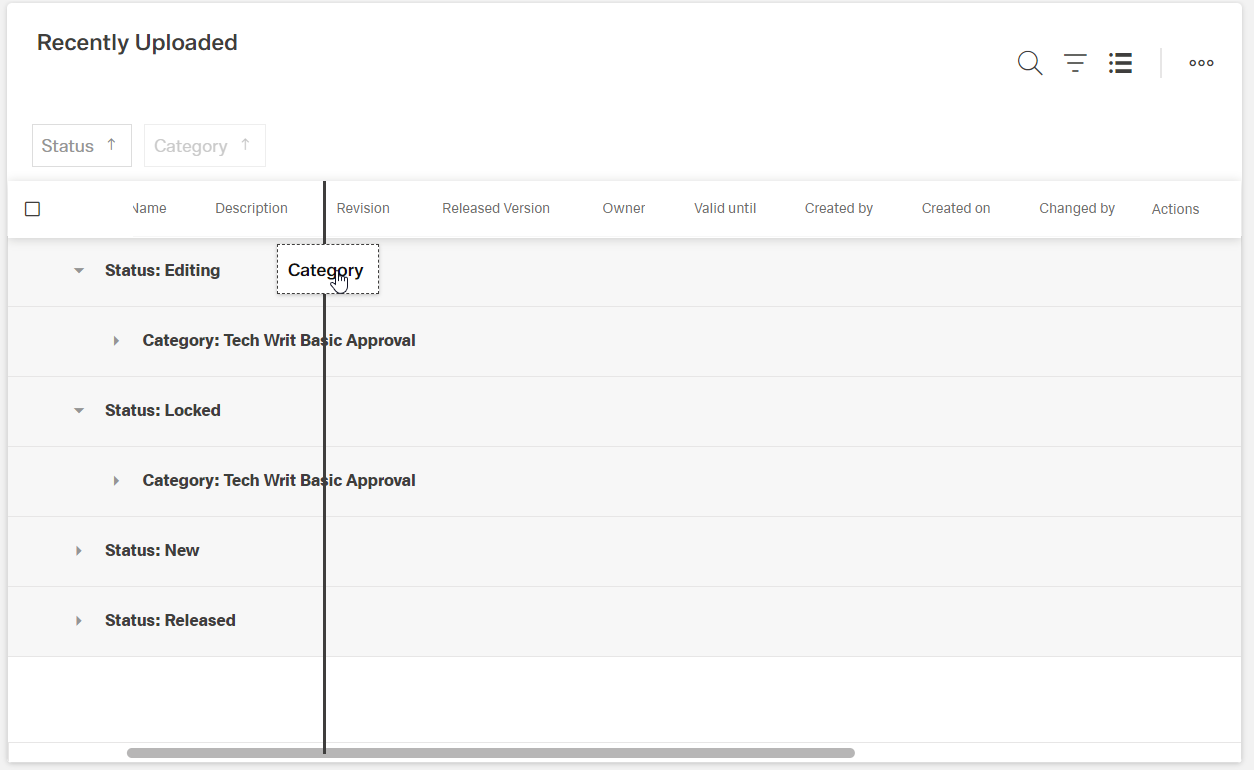Expand the Status: Released group

(x=79, y=621)
